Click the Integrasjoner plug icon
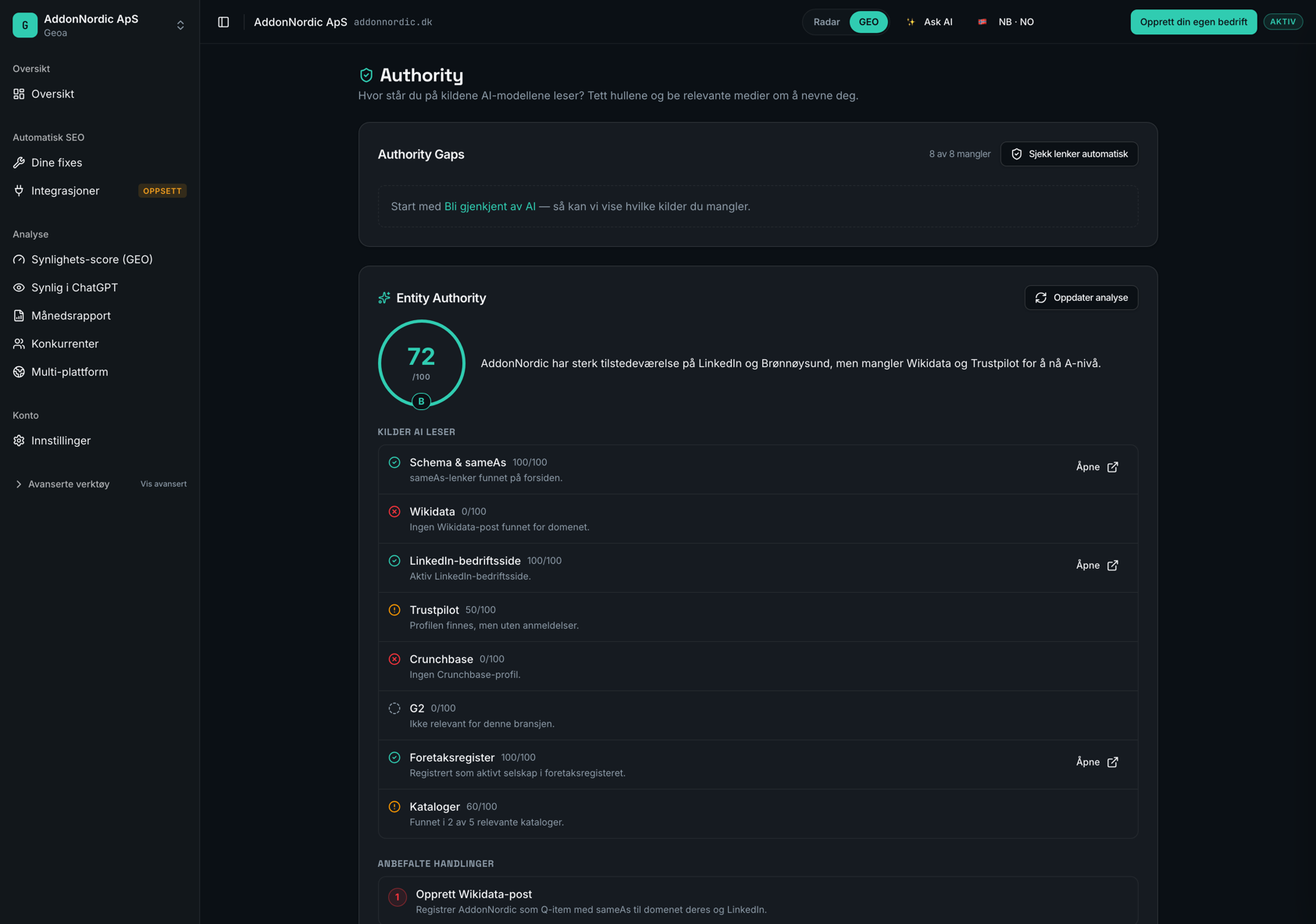 coord(19,191)
